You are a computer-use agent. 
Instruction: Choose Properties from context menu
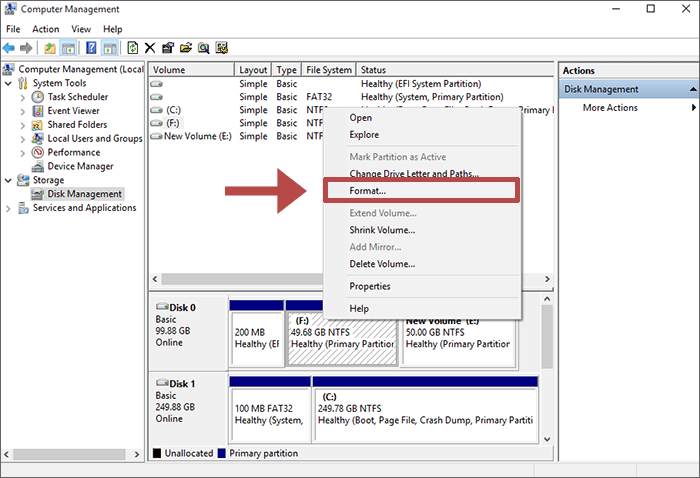(422, 286)
